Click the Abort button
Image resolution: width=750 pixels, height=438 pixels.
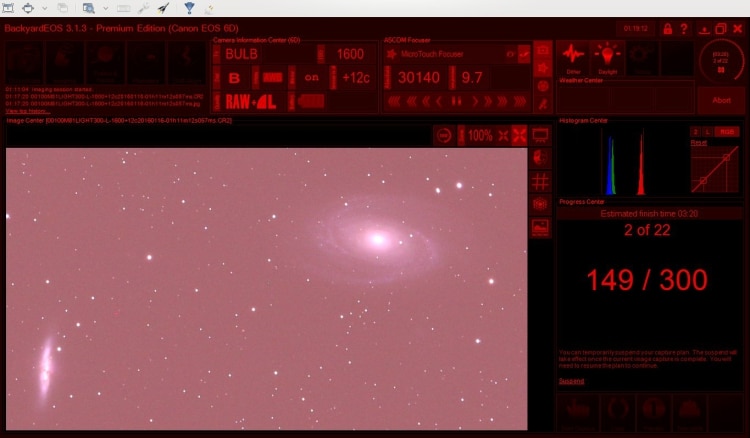pos(721,100)
